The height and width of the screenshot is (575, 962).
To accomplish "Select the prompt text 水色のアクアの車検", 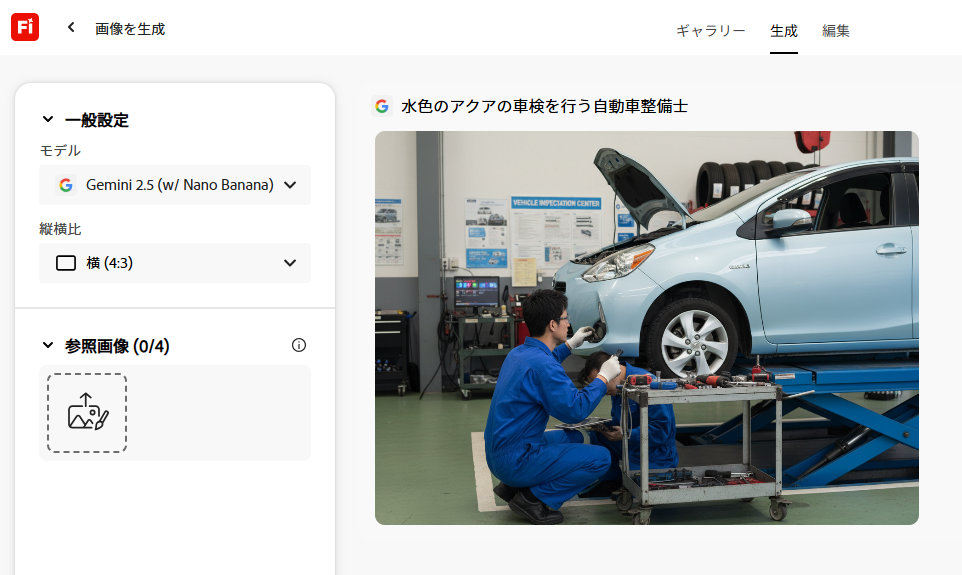I will pyautogui.click(x=471, y=106).
